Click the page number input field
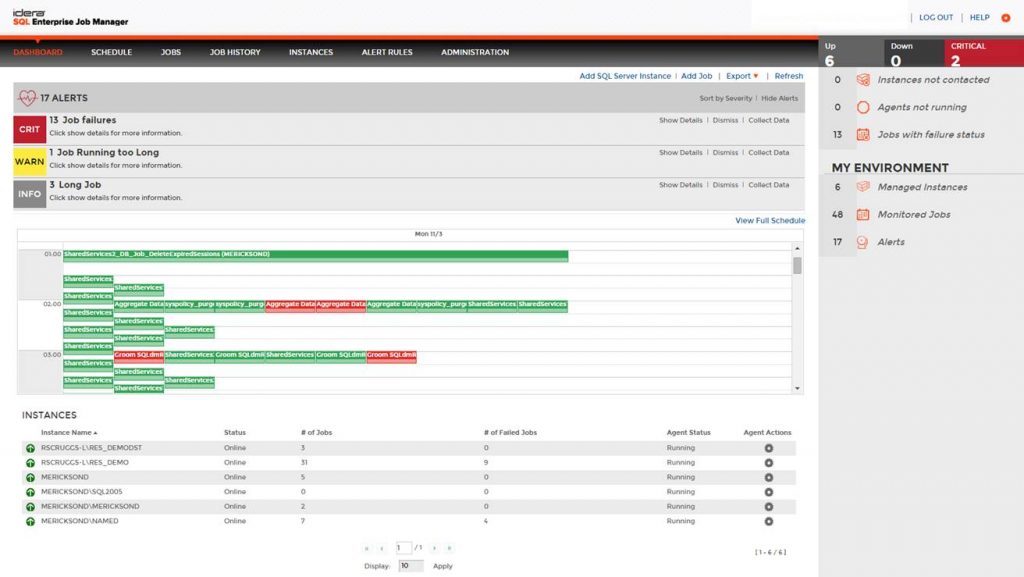This screenshot has width=1024, height=577. [x=404, y=548]
